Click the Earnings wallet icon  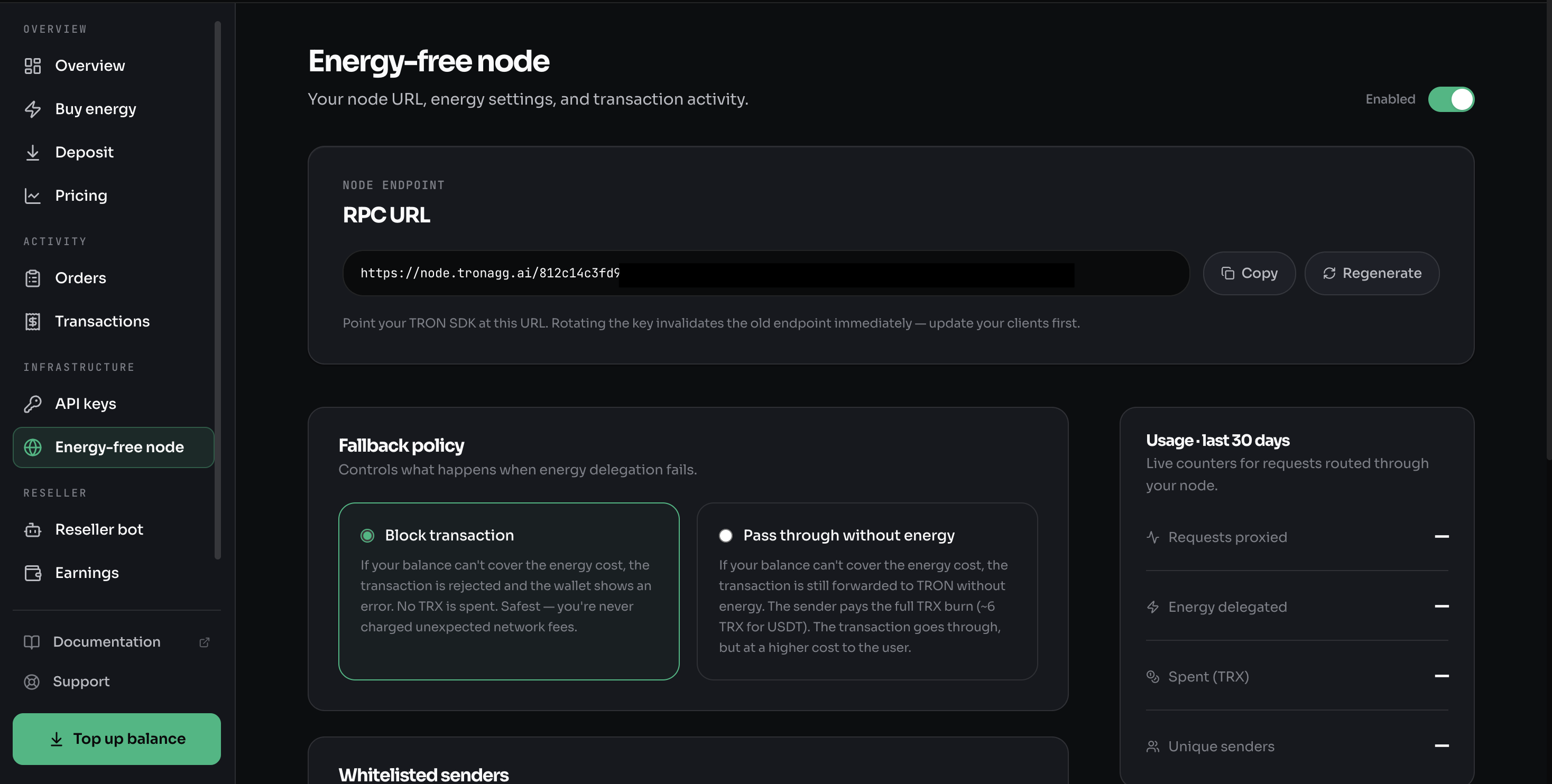point(33,573)
